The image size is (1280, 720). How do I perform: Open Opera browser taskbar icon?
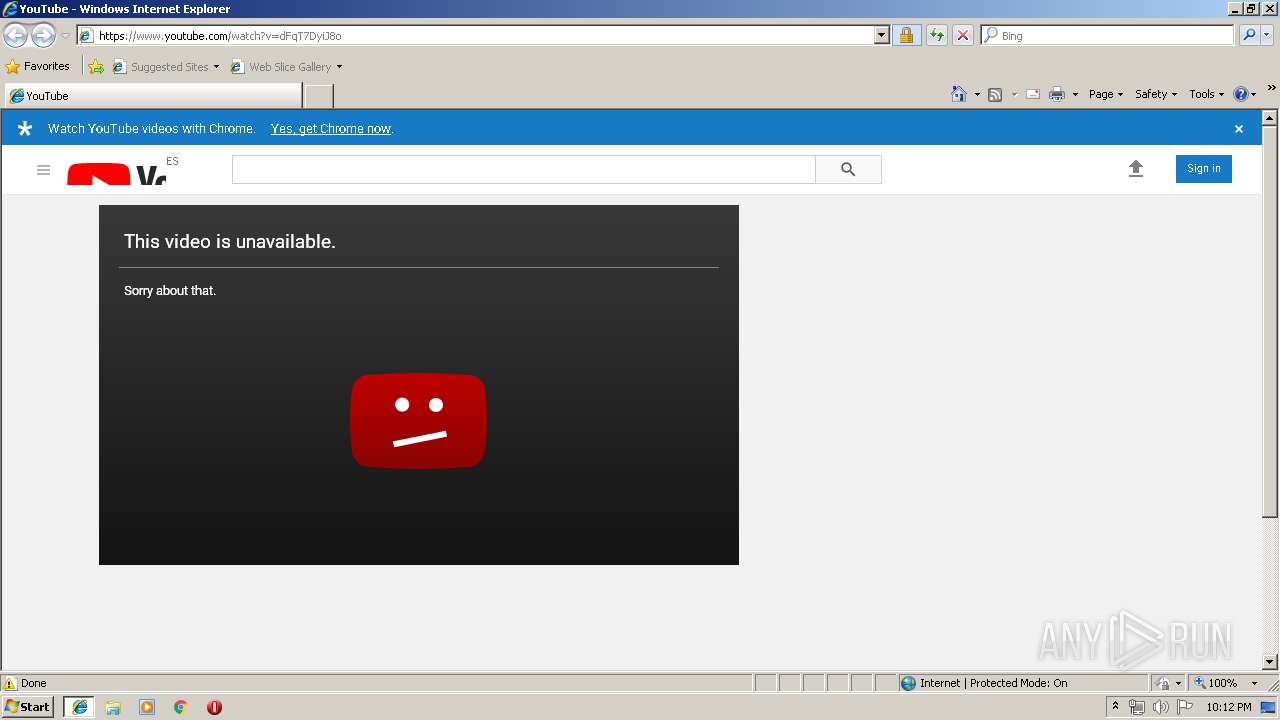click(x=214, y=707)
